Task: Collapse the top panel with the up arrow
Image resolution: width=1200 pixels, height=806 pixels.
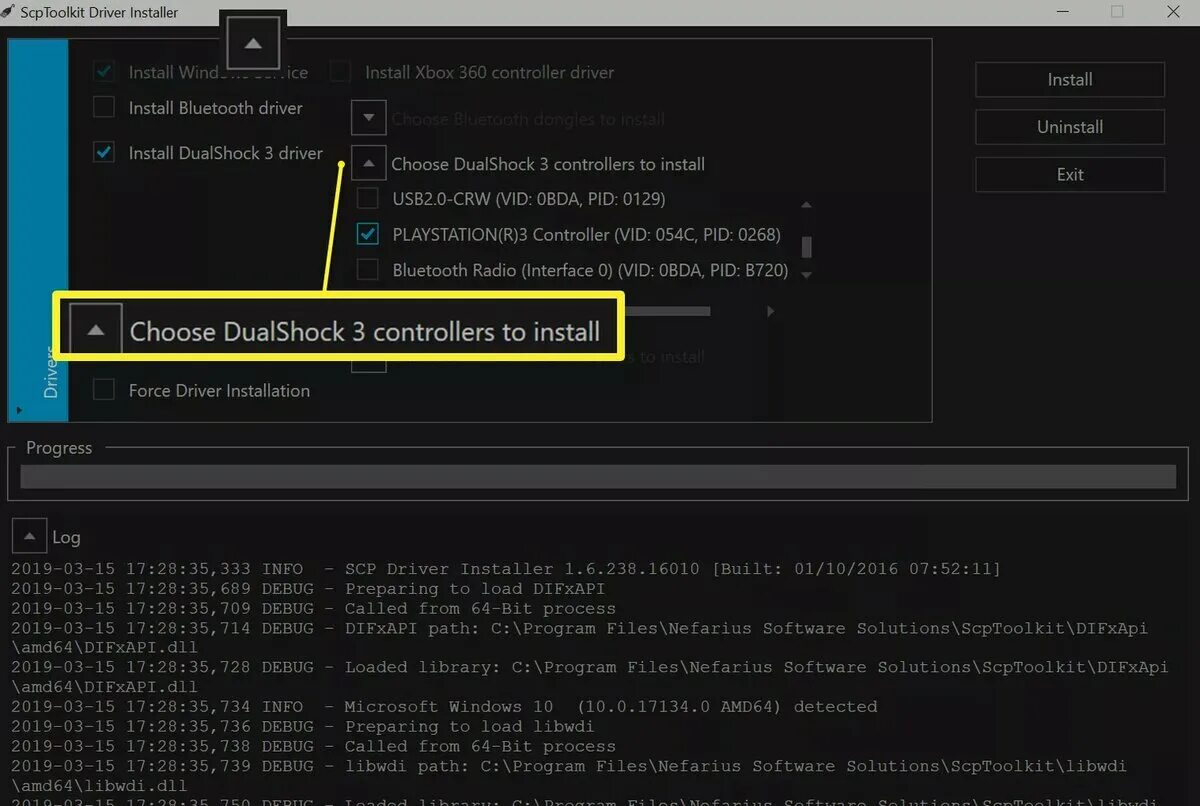Action: [x=254, y=43]
